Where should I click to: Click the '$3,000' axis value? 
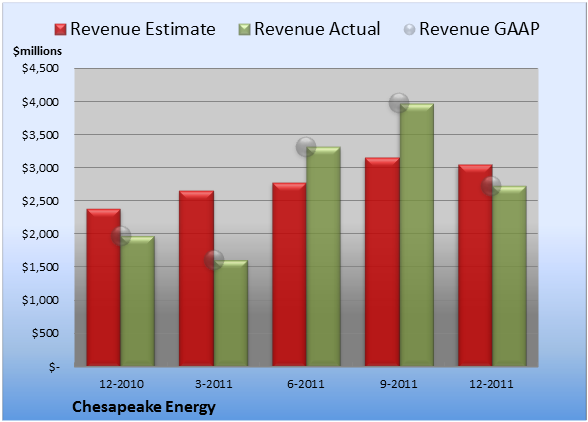[40, 168]
